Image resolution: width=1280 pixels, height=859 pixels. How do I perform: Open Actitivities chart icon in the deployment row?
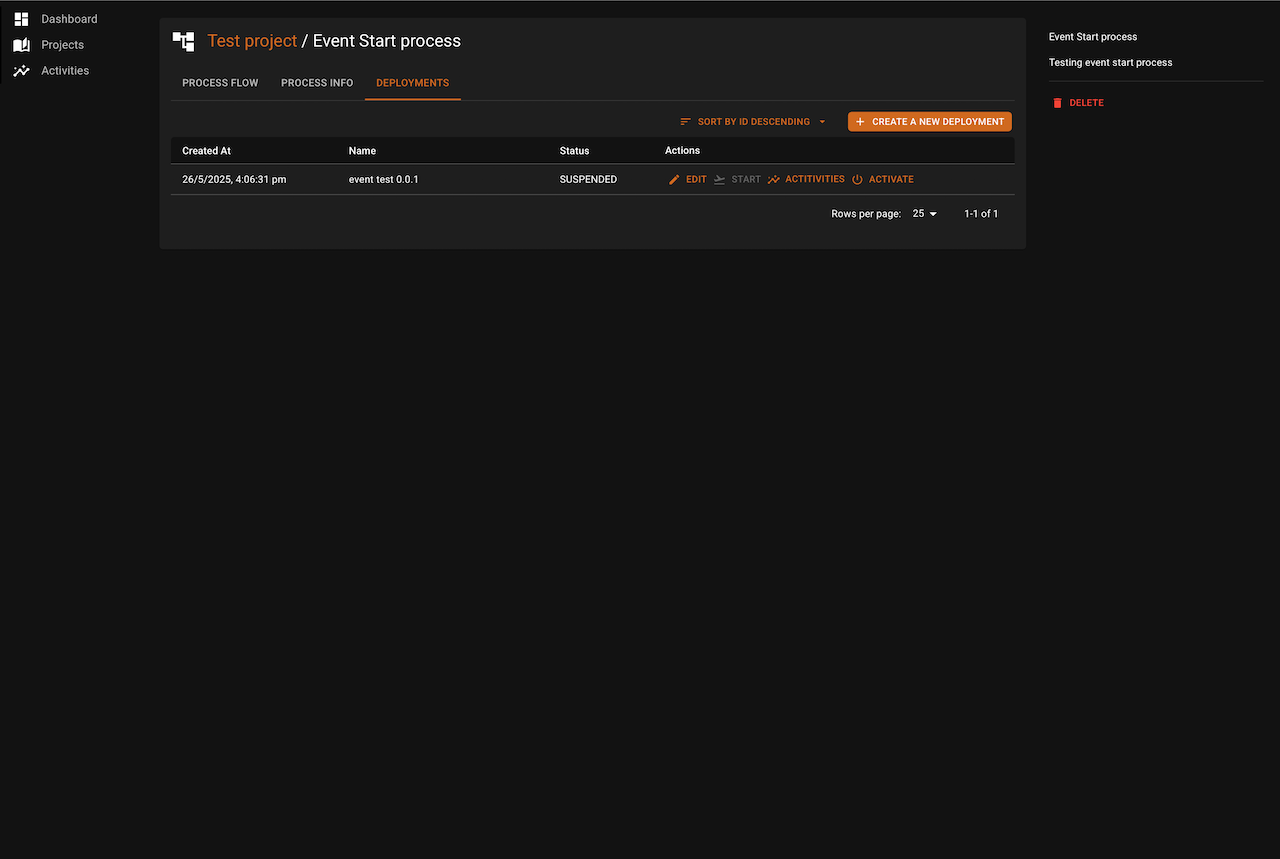[774, 180]
